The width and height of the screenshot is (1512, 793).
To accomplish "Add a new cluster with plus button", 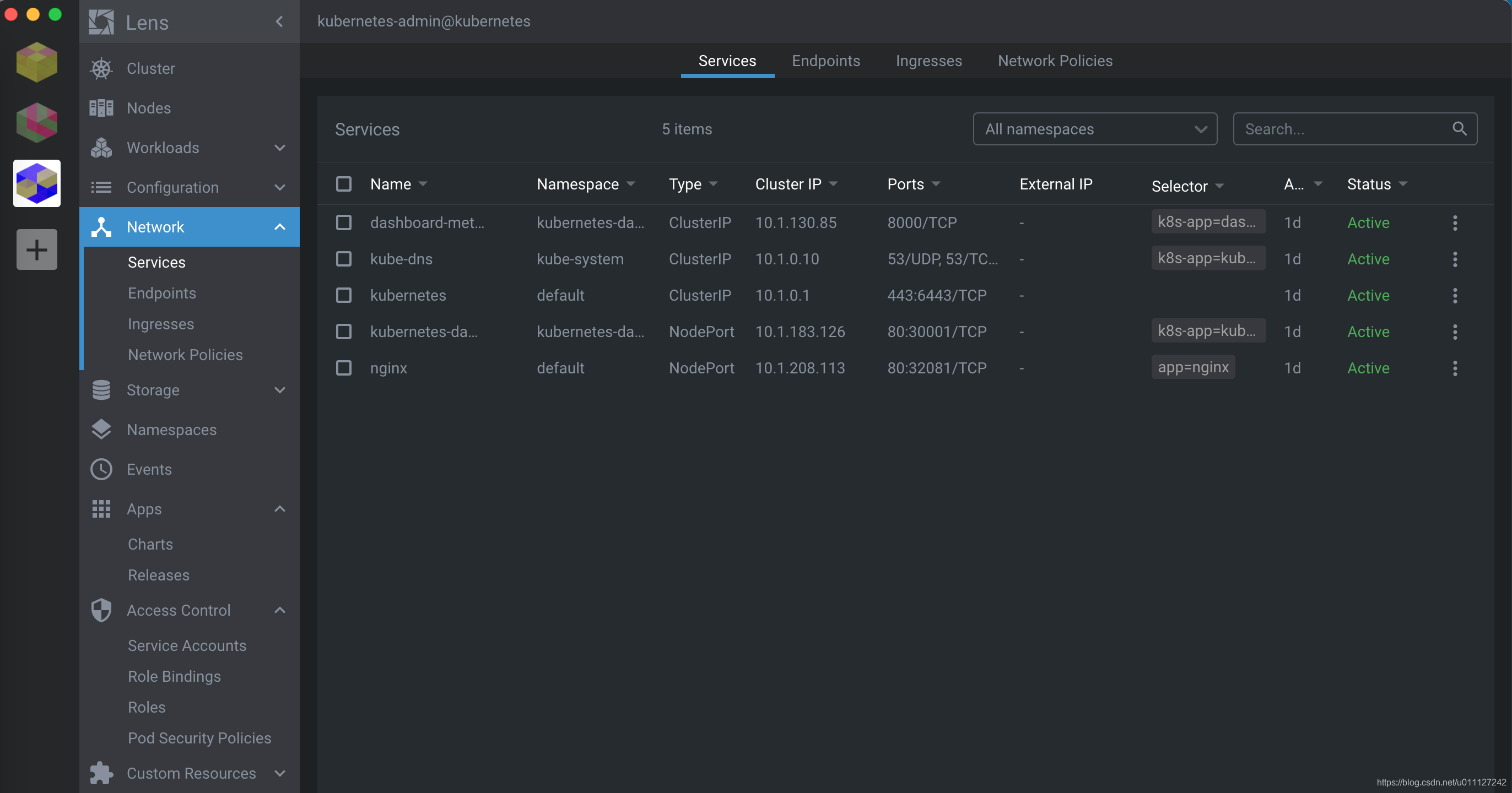I will [x=36, y=249].
